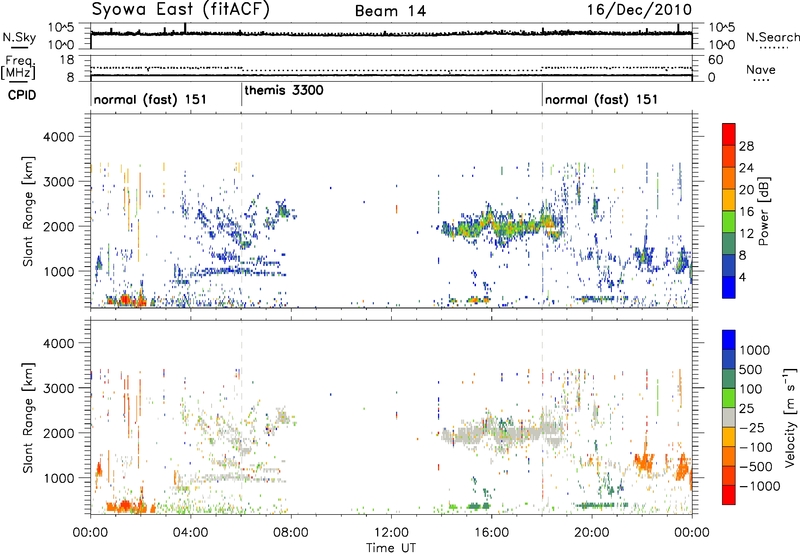The width and height of the screenshot is (800, 554).
Task: Click the '24' tick on Power colorbar
Action: pyautogui.click(x=746, y=168)
